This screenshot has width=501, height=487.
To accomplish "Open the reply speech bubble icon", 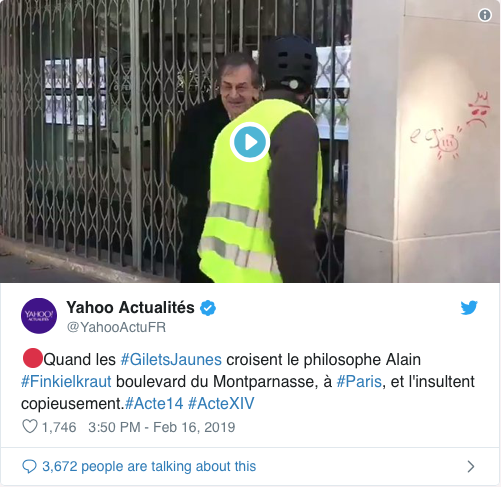I will pyautogui.click(x=29, y=466).
